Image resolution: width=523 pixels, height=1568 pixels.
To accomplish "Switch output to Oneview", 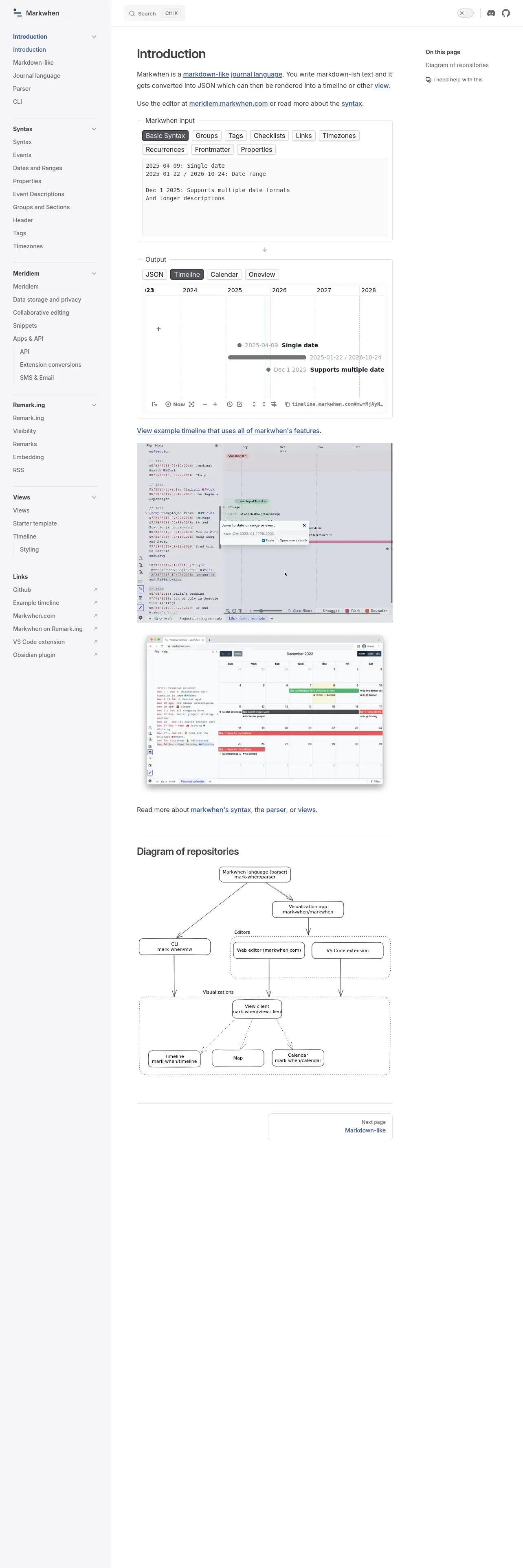I will tap(262, 274).
